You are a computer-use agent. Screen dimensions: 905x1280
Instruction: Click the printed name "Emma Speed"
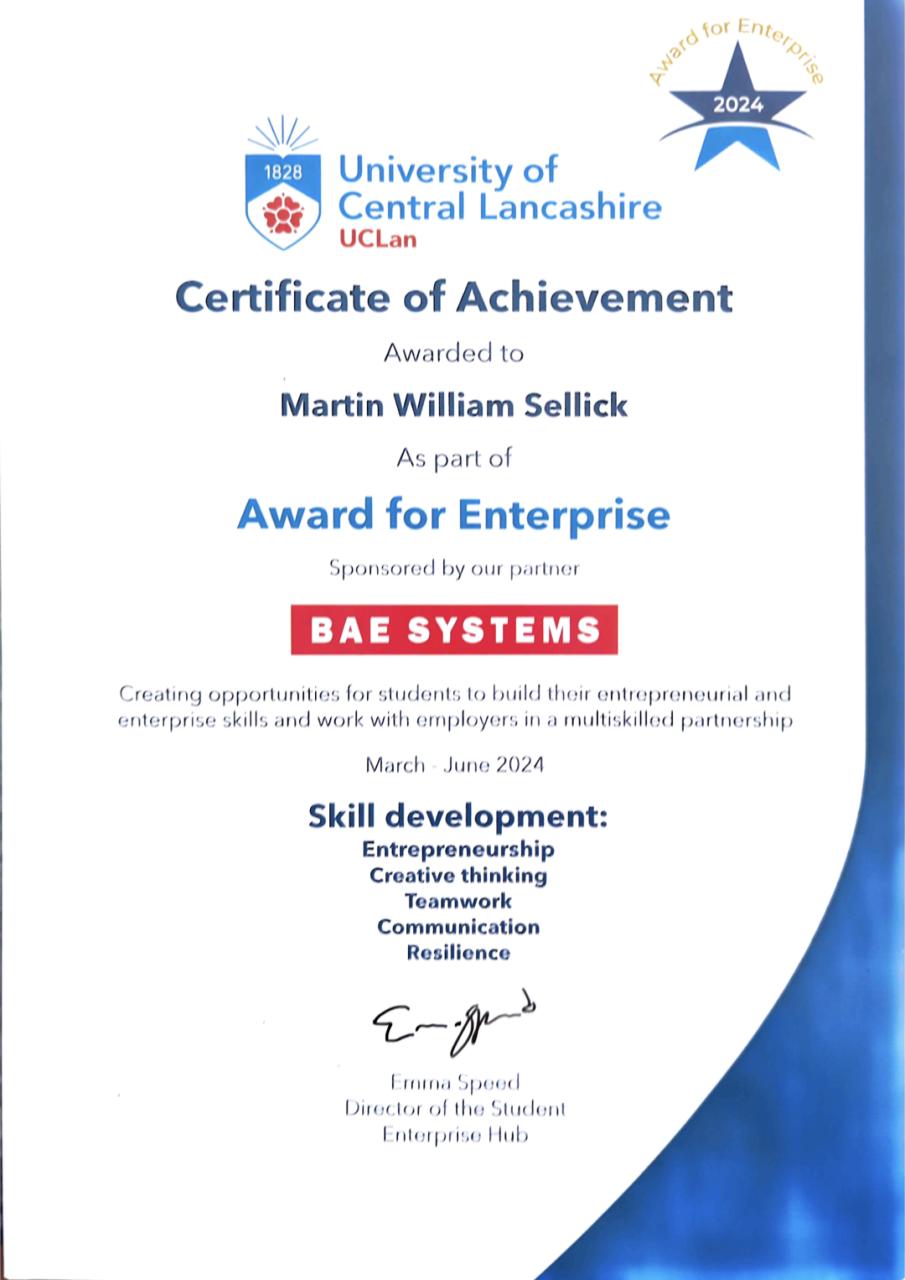tap(455, 1083)
